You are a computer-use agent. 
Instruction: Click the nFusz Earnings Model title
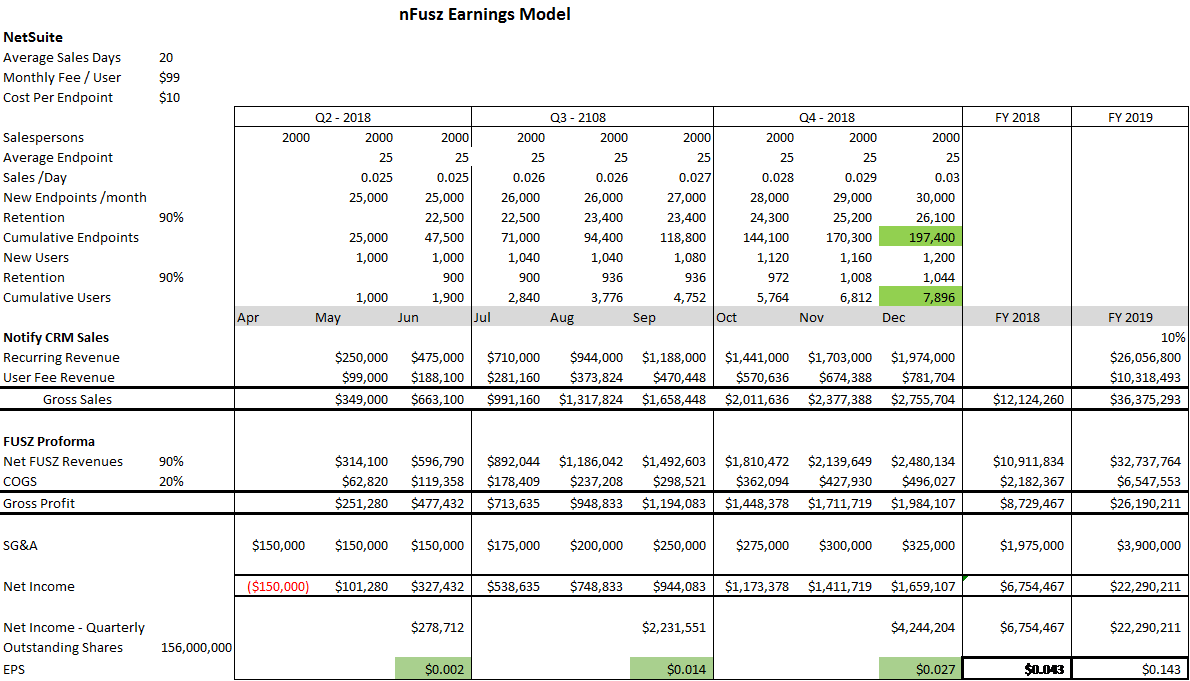tap(485, 15)
